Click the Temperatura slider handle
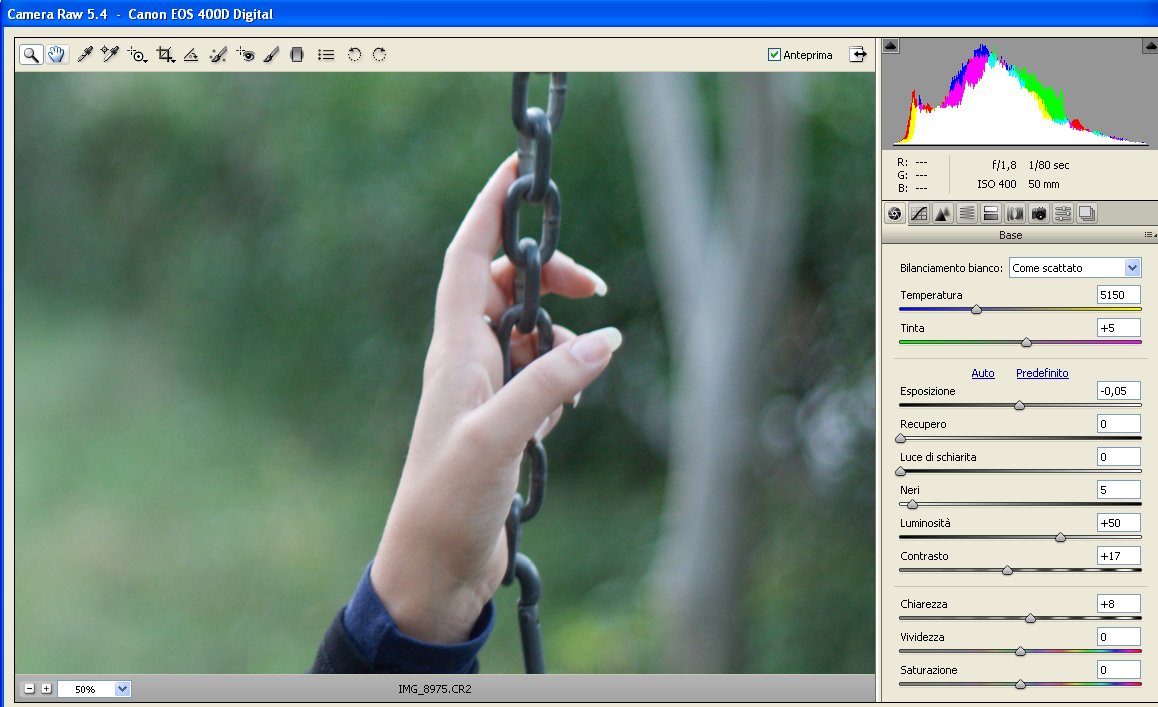The width and height of the screenshot is (1158, 707). click(977, 309)
